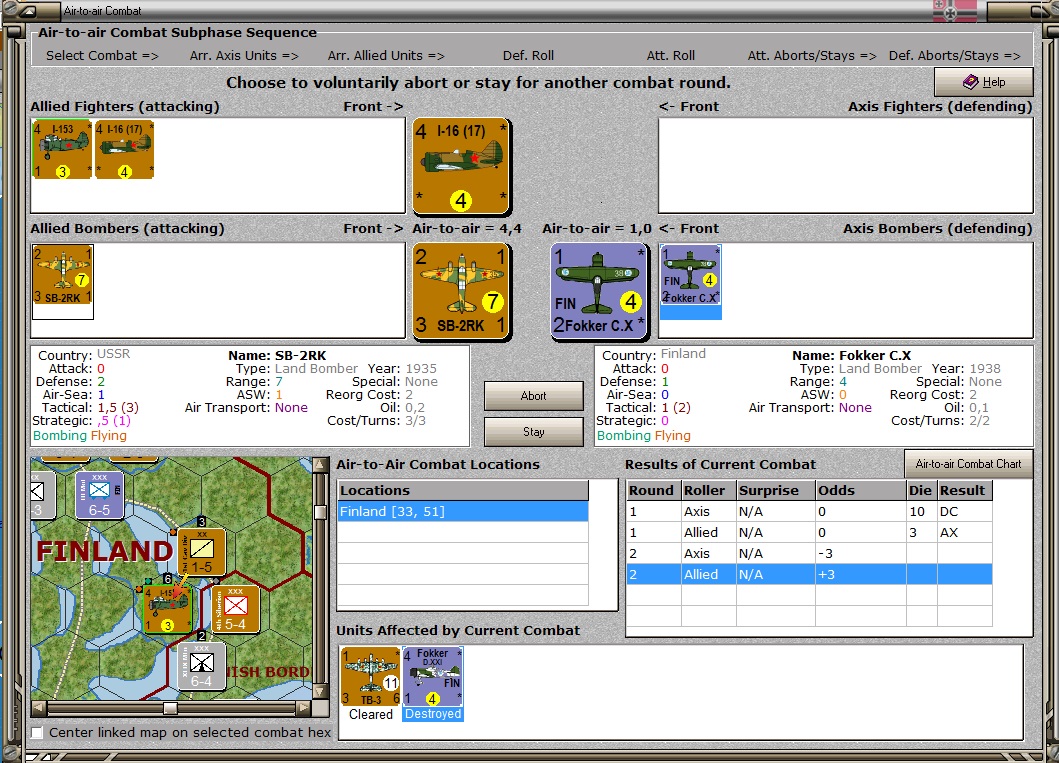Click the map scroll down arrow

pos(321,691)
